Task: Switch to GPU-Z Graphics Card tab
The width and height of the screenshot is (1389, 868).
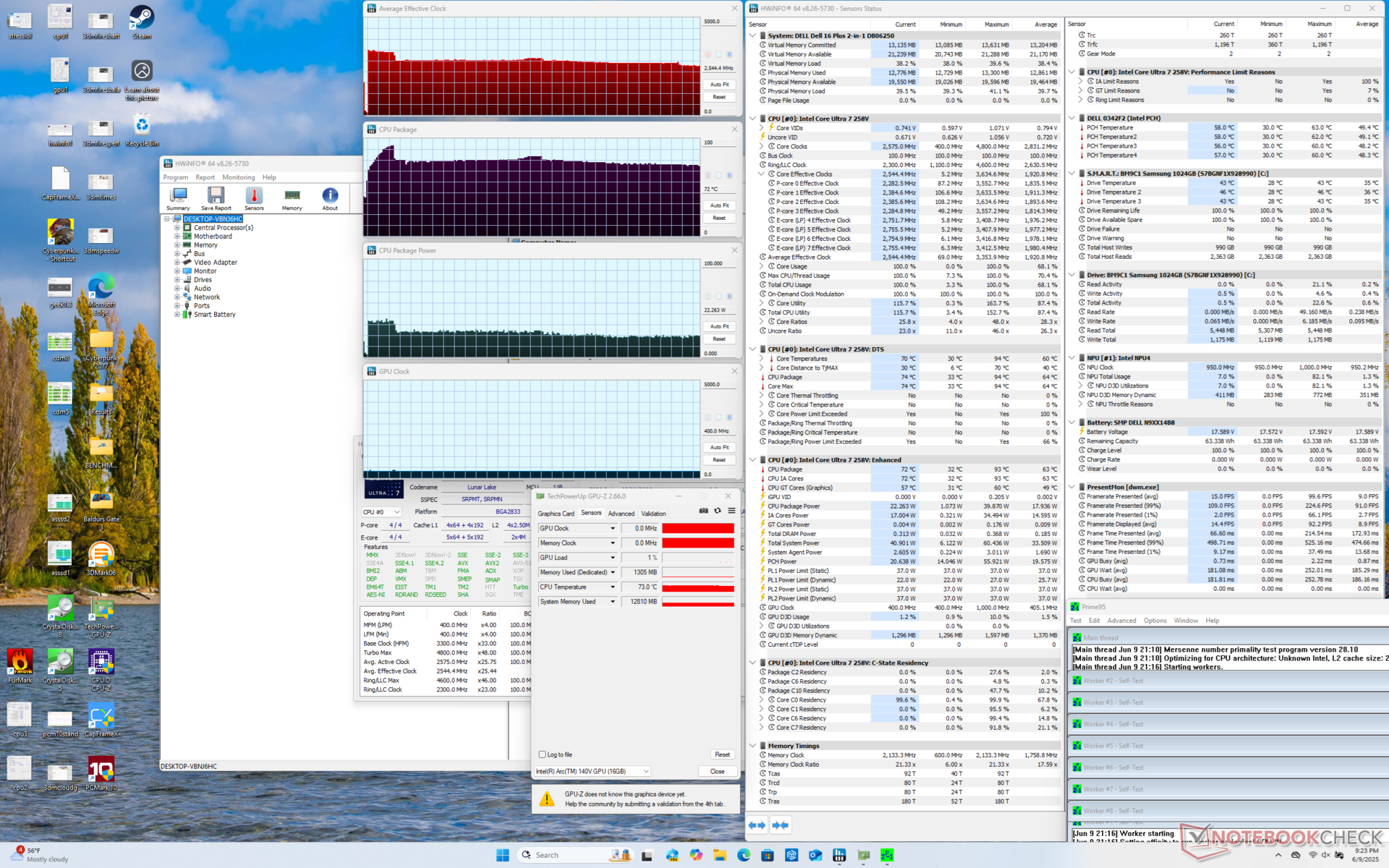Action: (x=556, y=514)
